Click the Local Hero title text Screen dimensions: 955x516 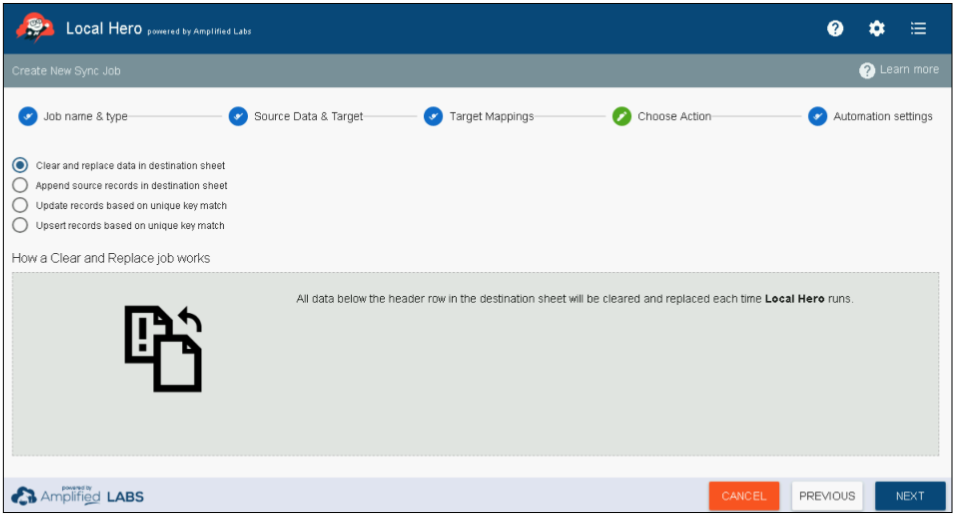click(104, 29)
